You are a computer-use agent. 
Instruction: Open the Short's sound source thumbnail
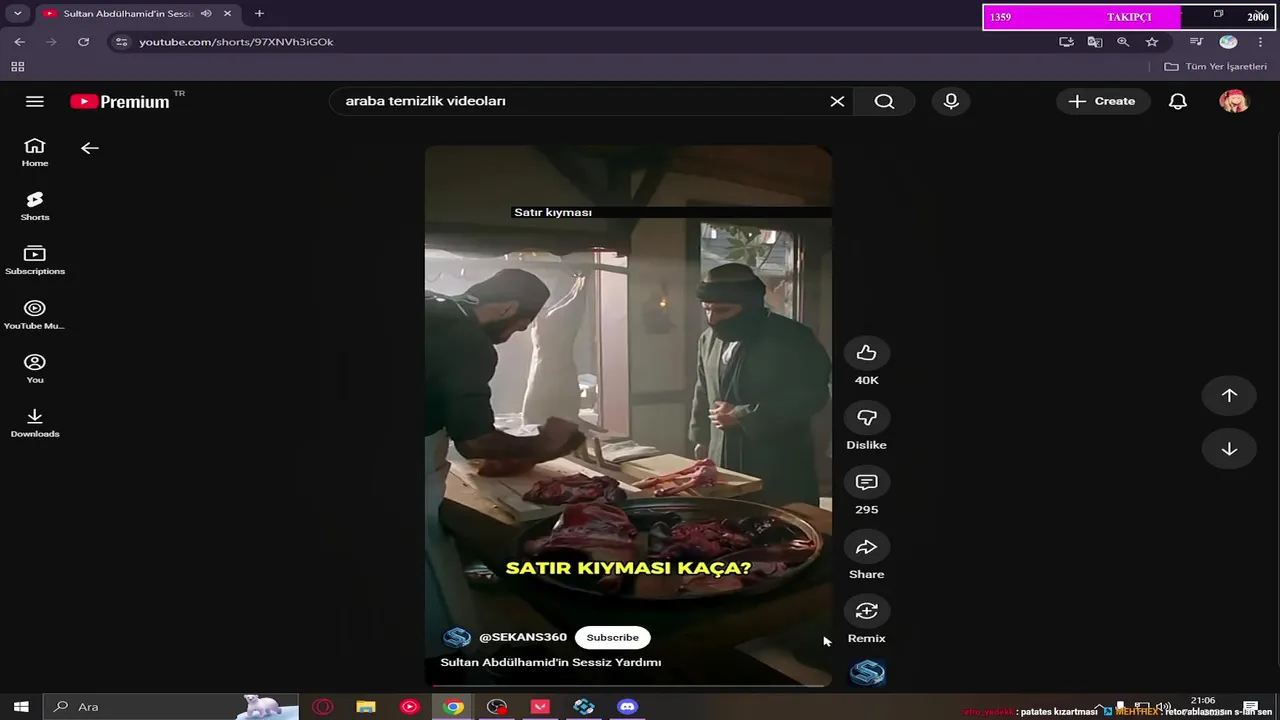click(867, 673)
